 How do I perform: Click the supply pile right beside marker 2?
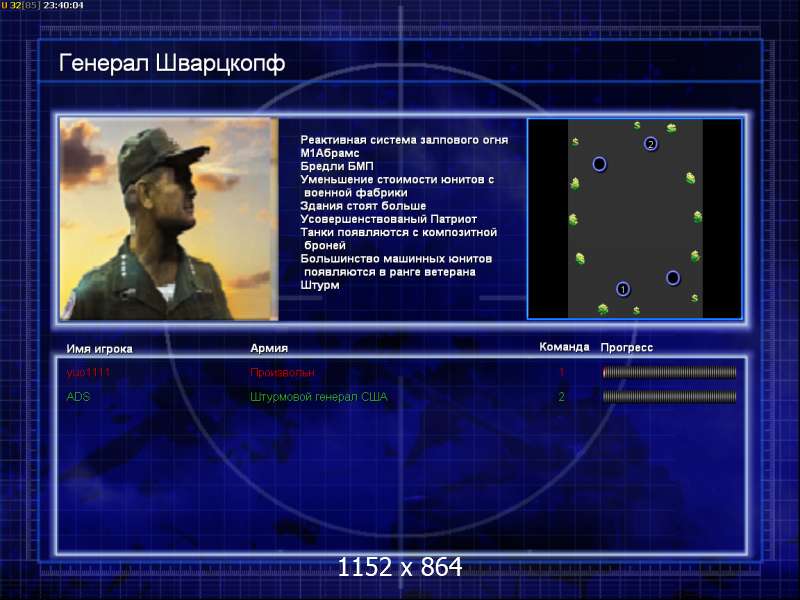pyautogui.click(x=672, y=129)
